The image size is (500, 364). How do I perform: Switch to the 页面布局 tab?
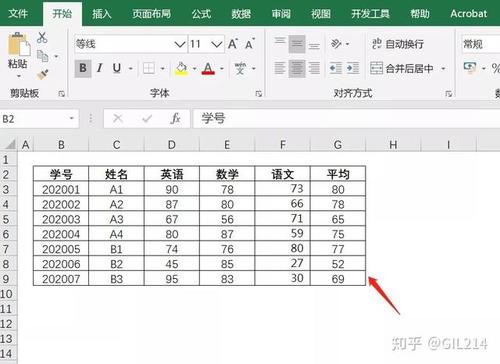click(x=151, y=14)
